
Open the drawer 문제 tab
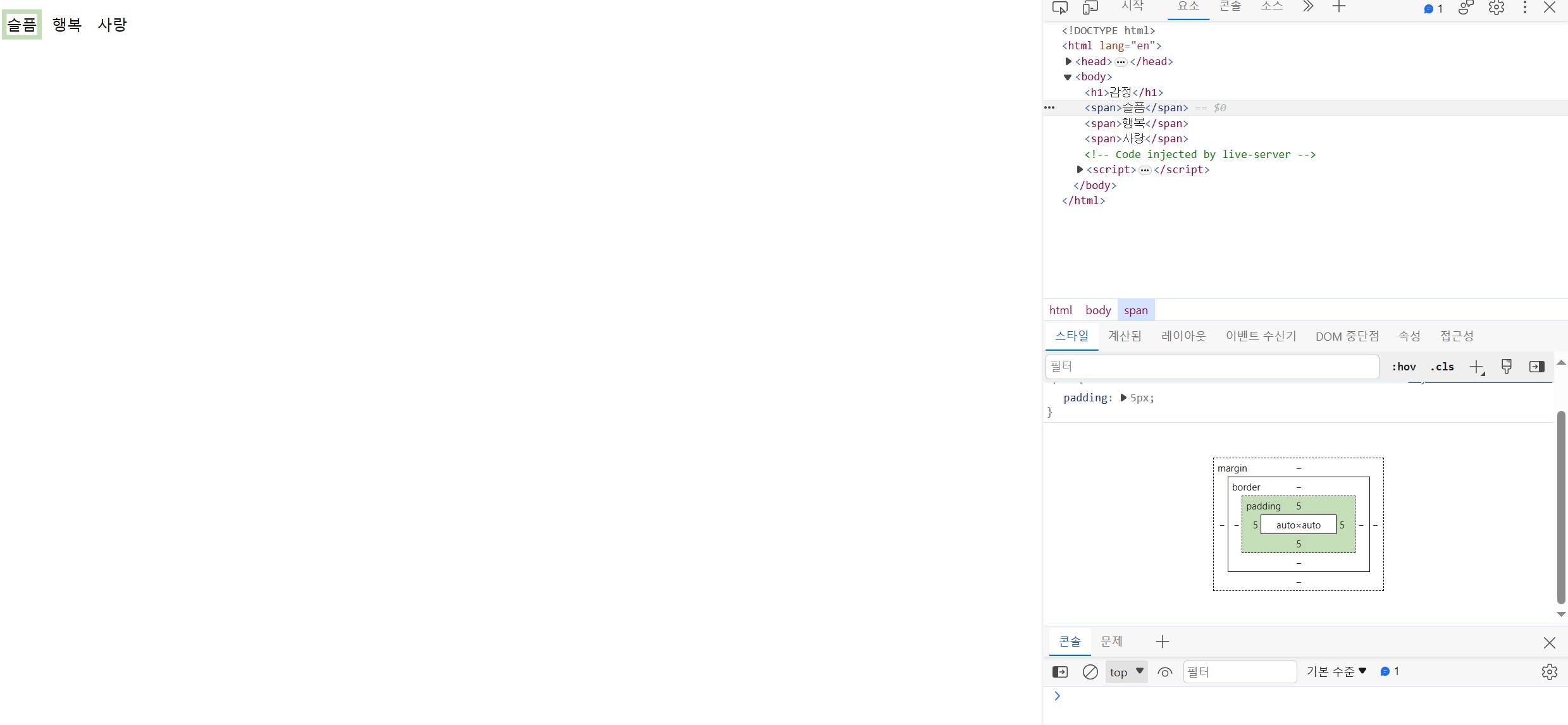pyautogui.click(x=1111, y=642)
